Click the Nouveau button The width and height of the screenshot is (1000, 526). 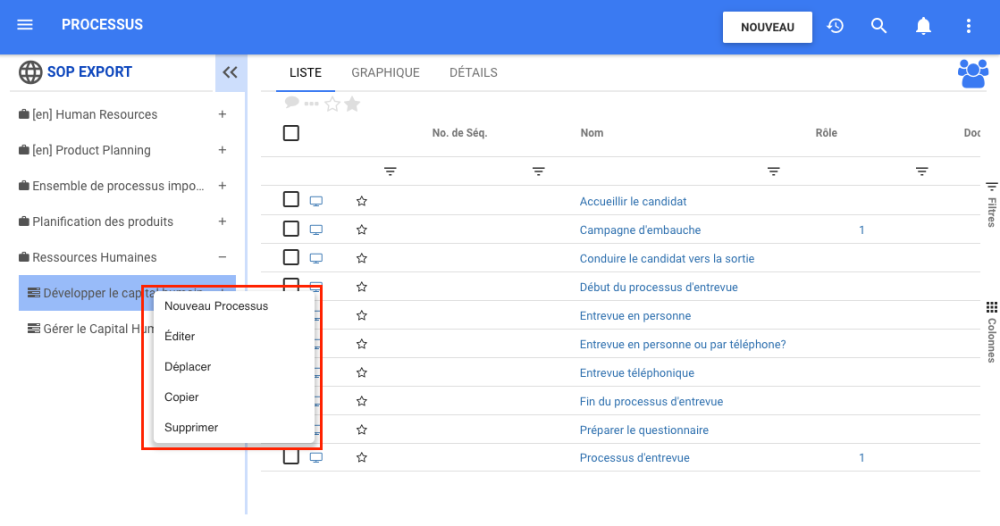767,27
